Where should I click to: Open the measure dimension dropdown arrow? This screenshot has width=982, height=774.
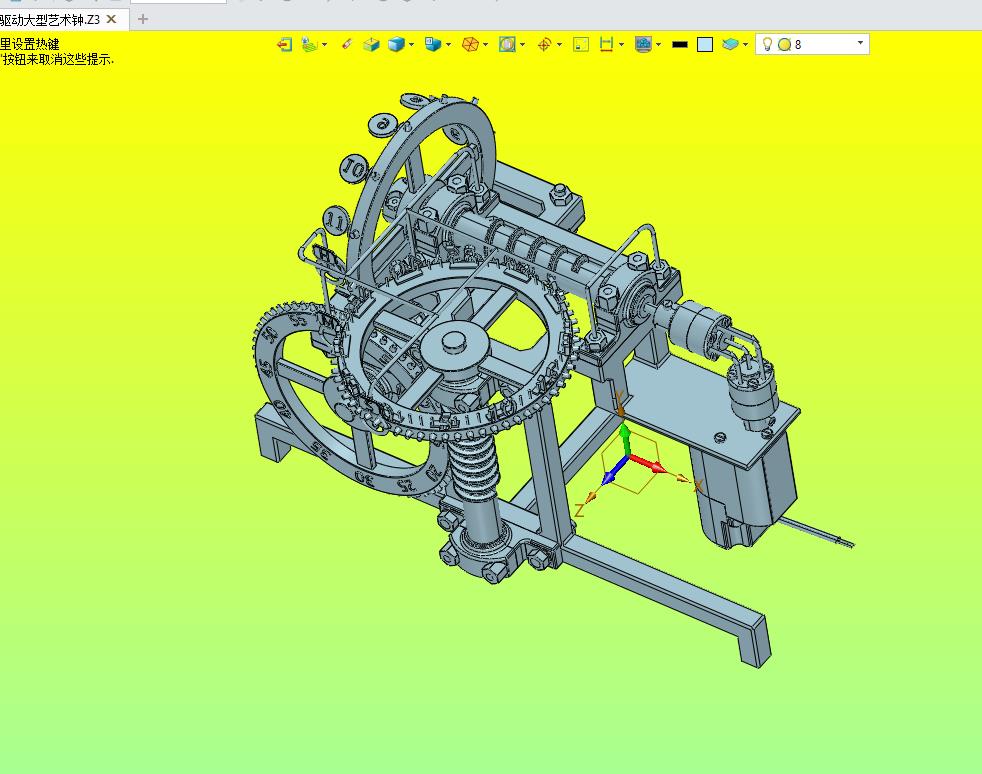point(621,44)
